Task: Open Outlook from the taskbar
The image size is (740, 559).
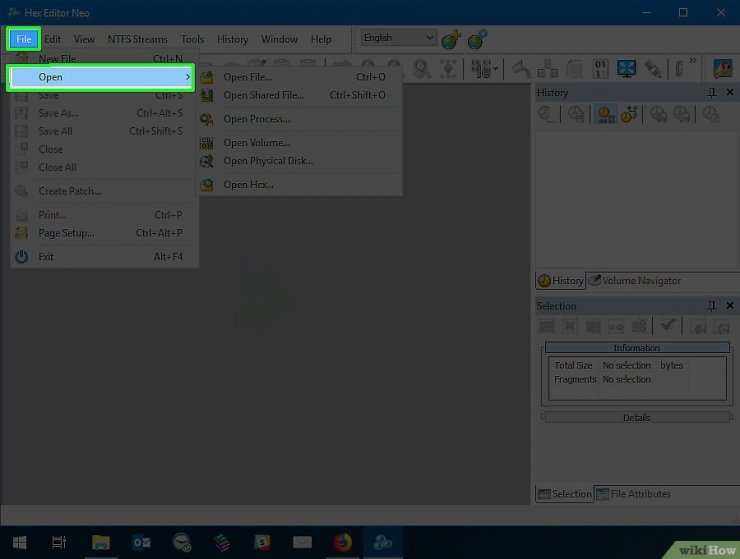Action: (141, 542)
